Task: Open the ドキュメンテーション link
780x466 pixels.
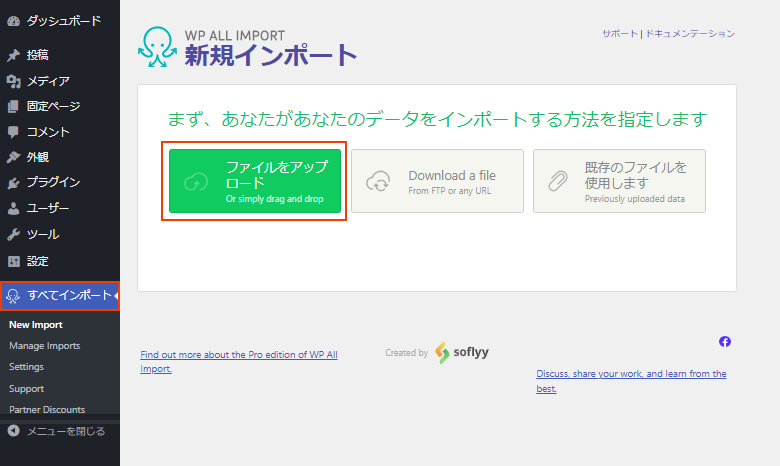Action: [x=690, y=33]
